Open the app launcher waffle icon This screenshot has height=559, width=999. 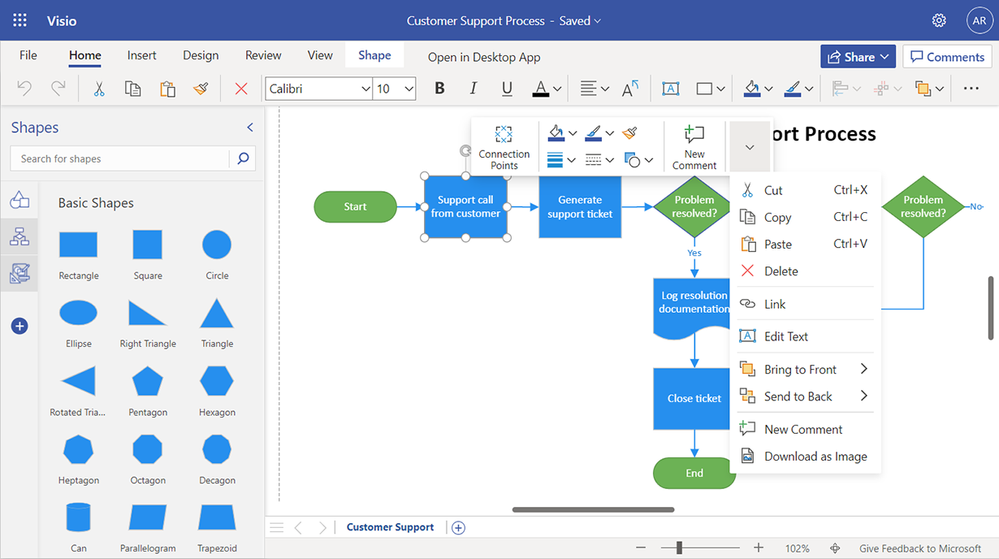tap(20, 20)
